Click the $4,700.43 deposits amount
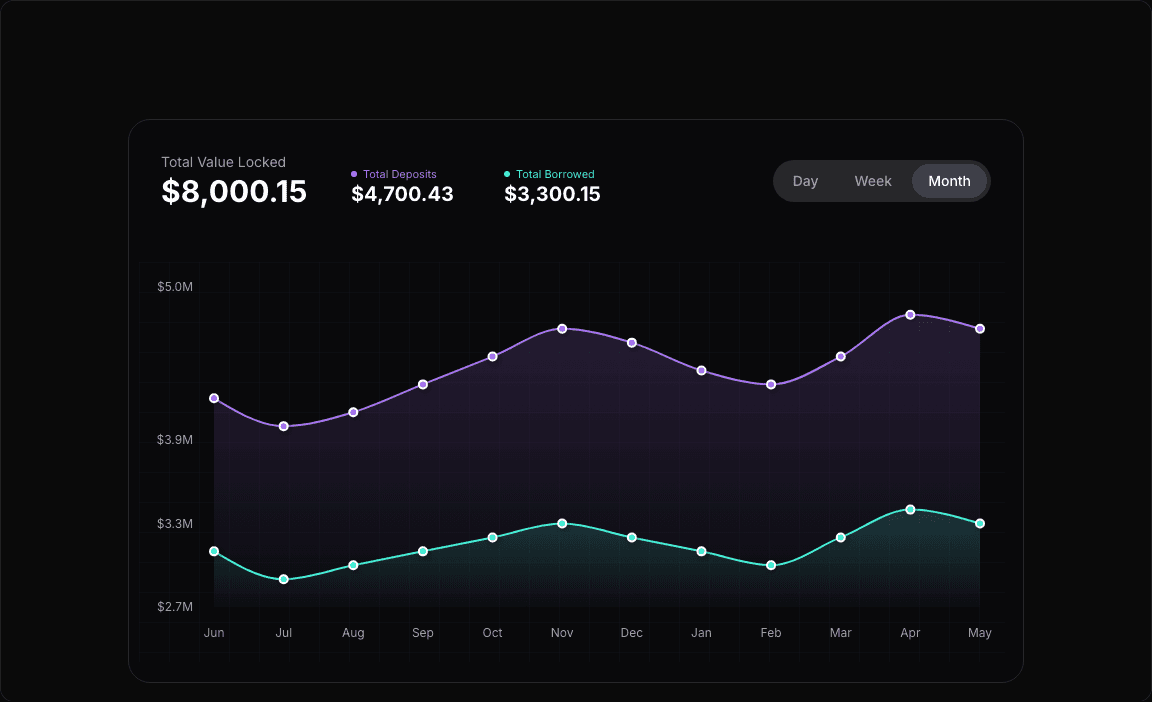Image resolution: width=1152 pixels, height=702 pixels. coord(402,194)
